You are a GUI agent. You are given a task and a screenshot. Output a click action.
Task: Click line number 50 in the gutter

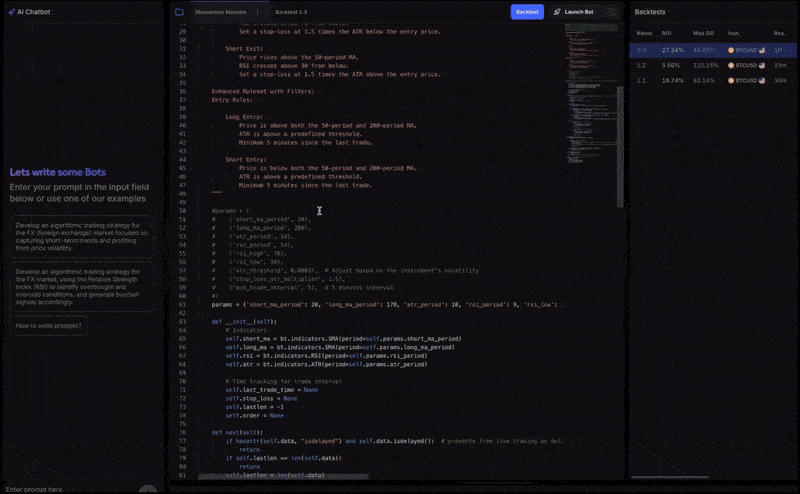(x=183, y=211)
